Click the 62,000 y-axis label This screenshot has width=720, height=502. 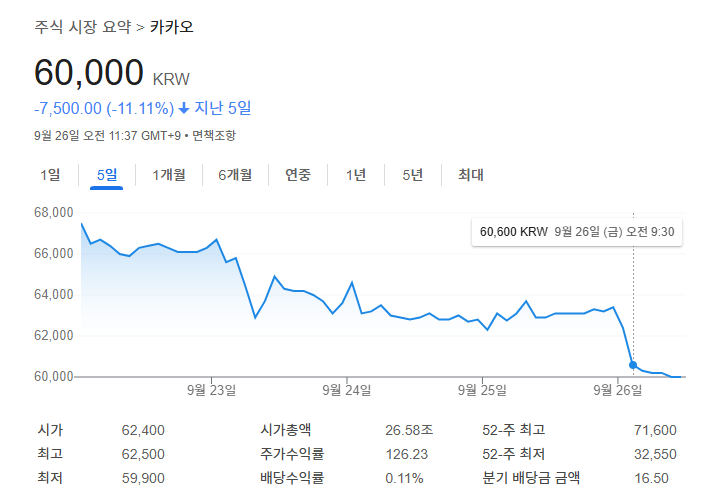click(x=54, y=335)
